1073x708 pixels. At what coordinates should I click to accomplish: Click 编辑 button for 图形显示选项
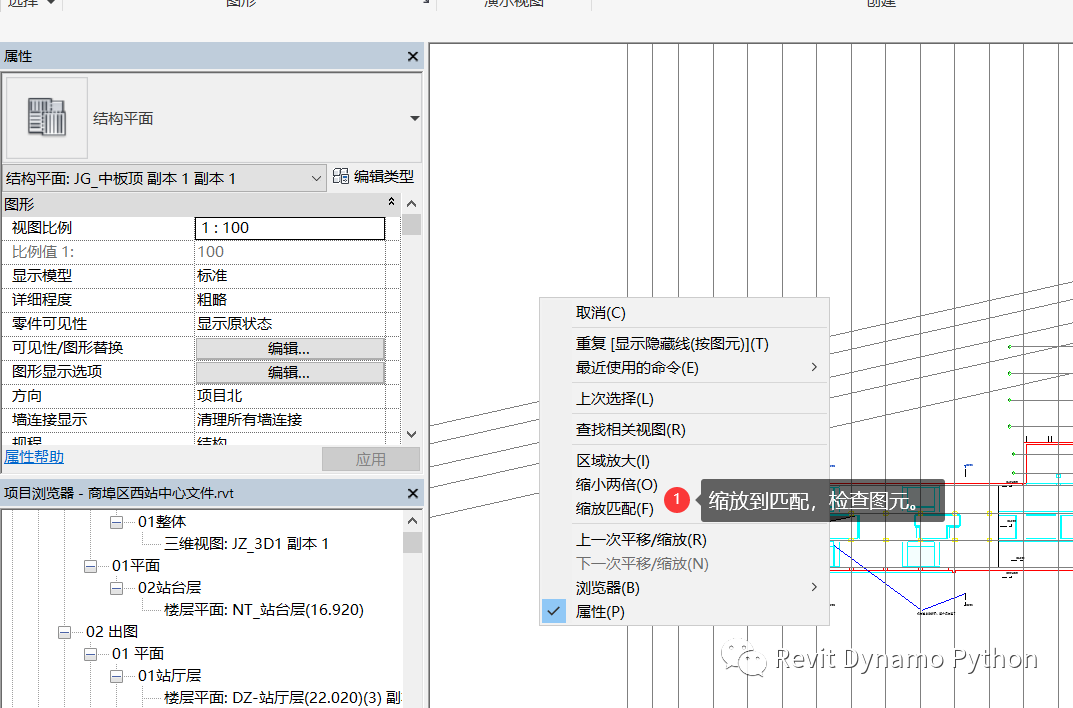[x=290, y=372]
